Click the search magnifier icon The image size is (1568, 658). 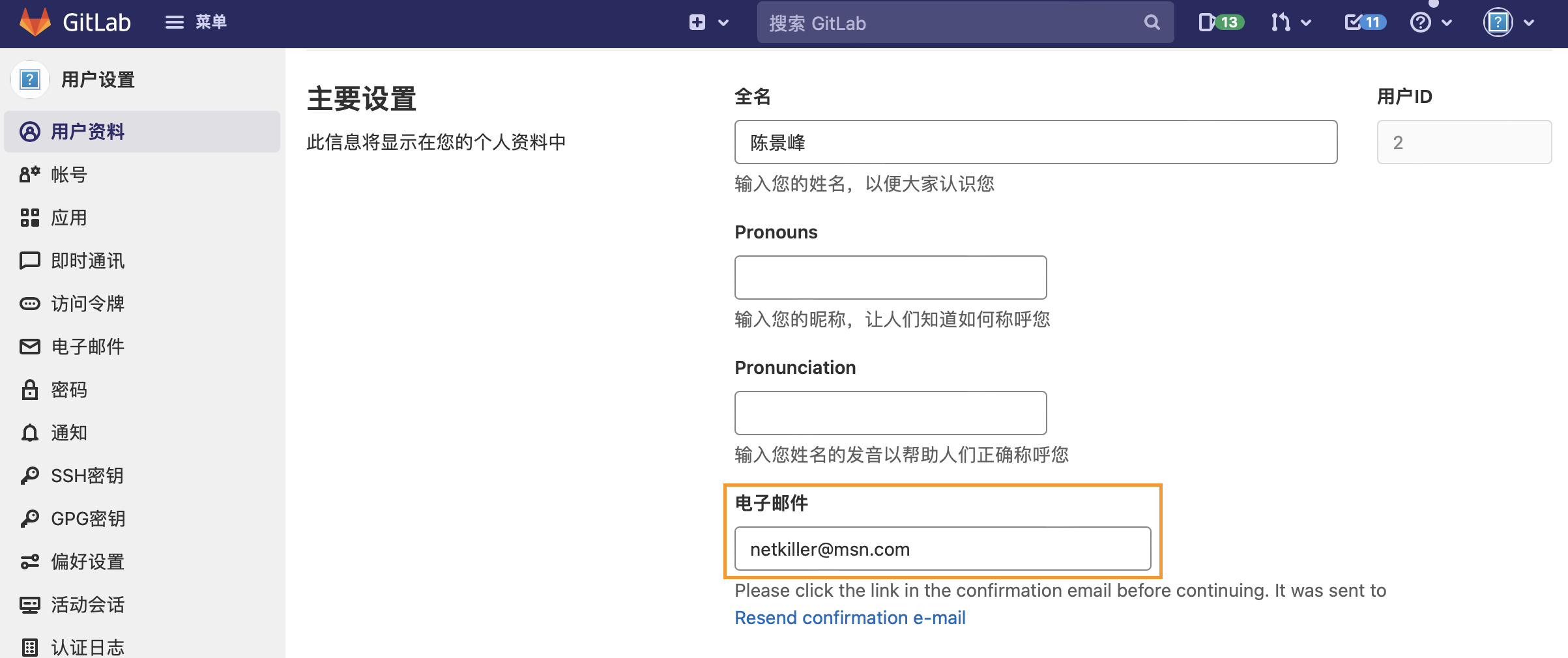1152,23
